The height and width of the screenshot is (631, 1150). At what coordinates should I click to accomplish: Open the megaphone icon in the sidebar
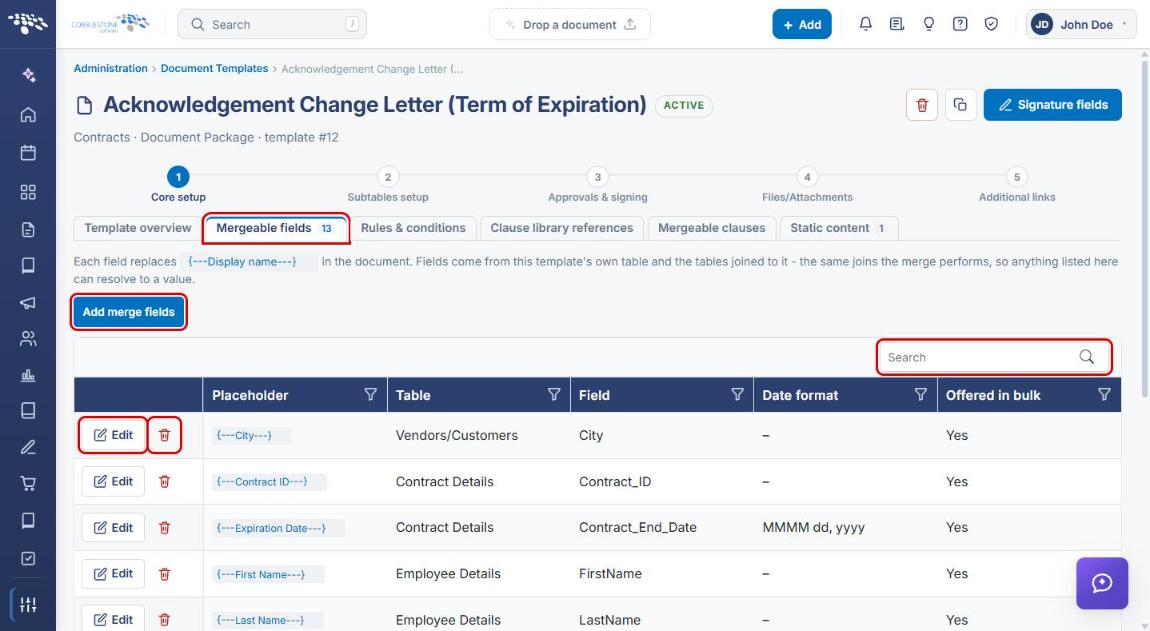point(28,302)
